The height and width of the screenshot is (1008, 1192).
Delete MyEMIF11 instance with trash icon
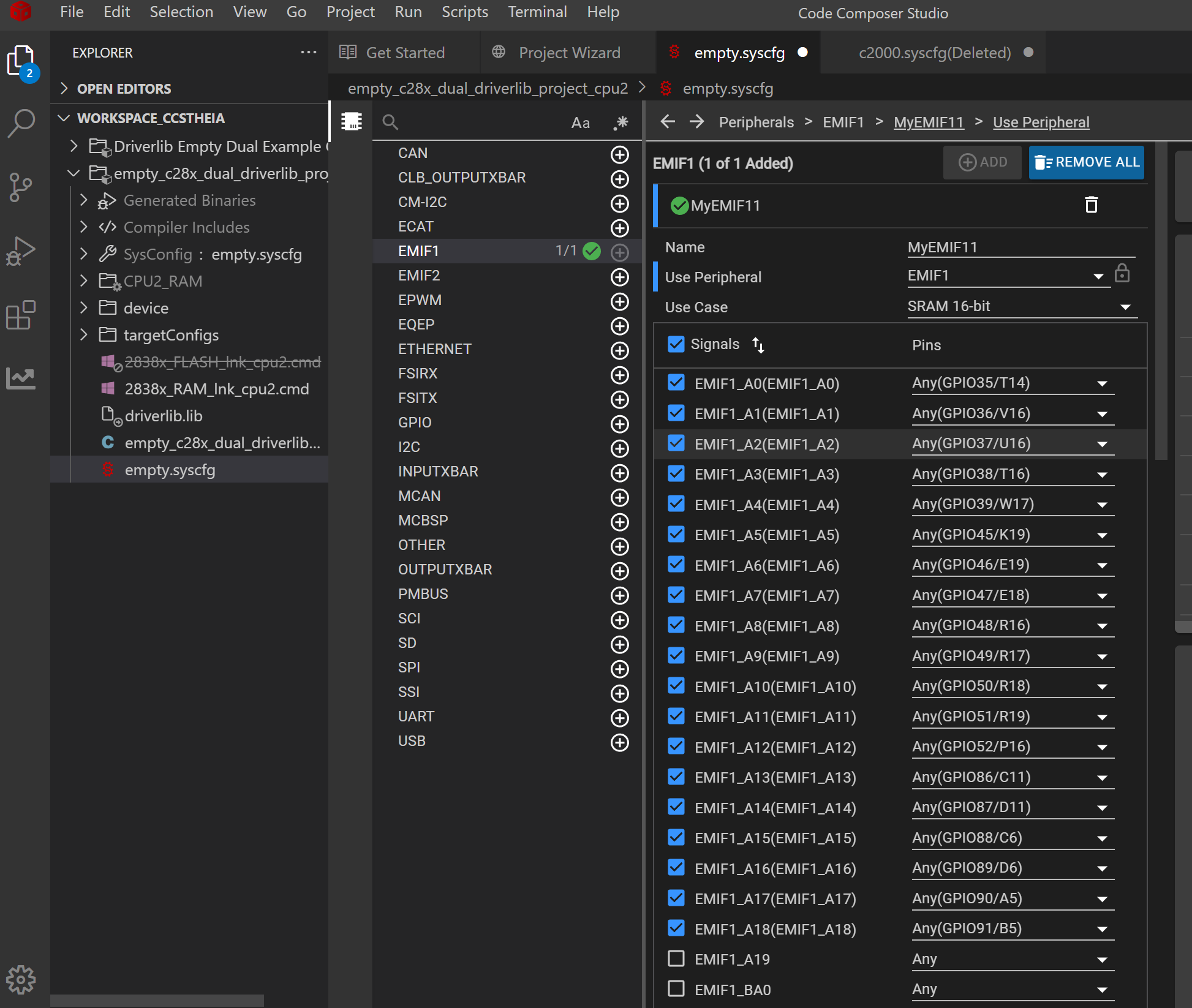[1091, 205]
